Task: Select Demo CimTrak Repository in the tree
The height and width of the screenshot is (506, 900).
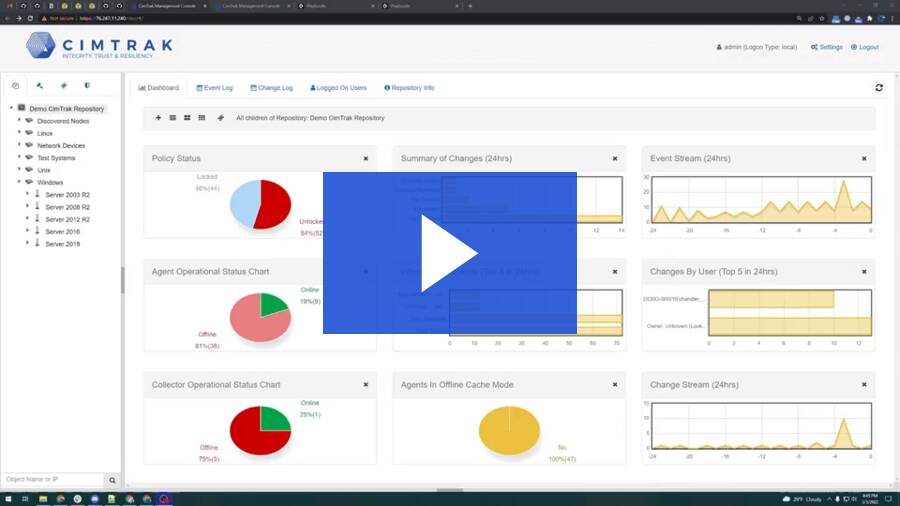Action: coord(67,108)
